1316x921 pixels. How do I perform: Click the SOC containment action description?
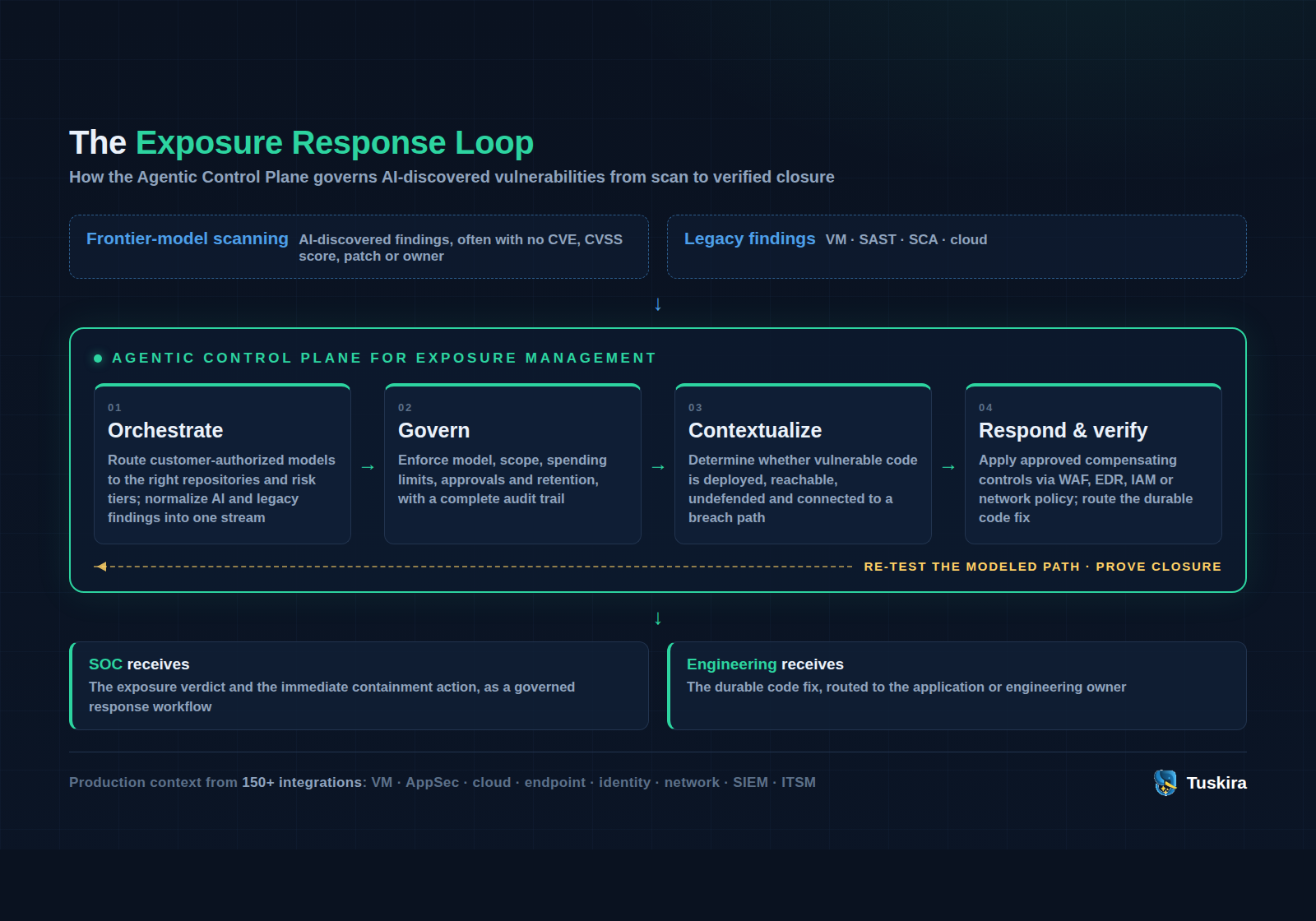[x=331, y=697]
